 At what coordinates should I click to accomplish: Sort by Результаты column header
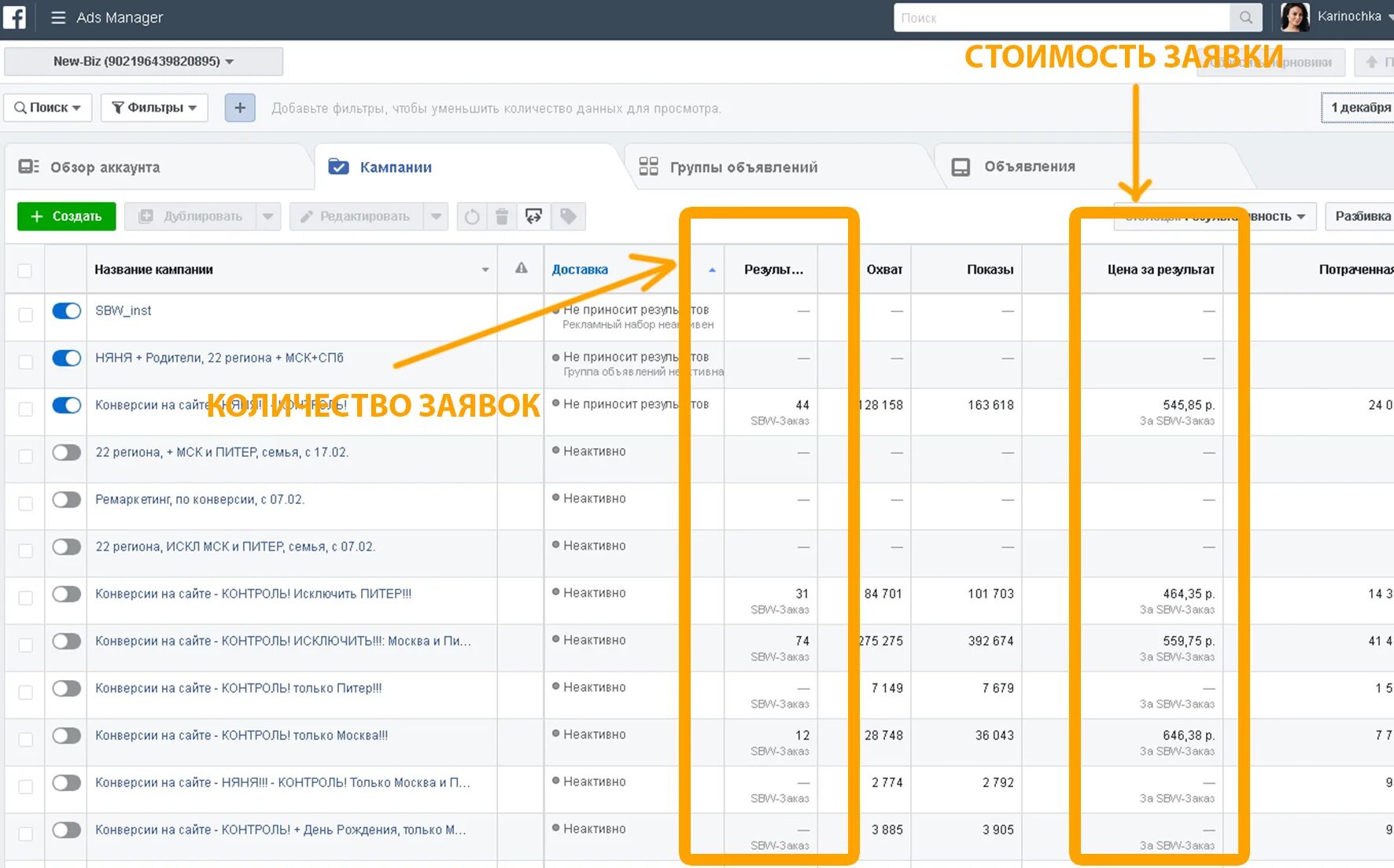tap(774, 270)
